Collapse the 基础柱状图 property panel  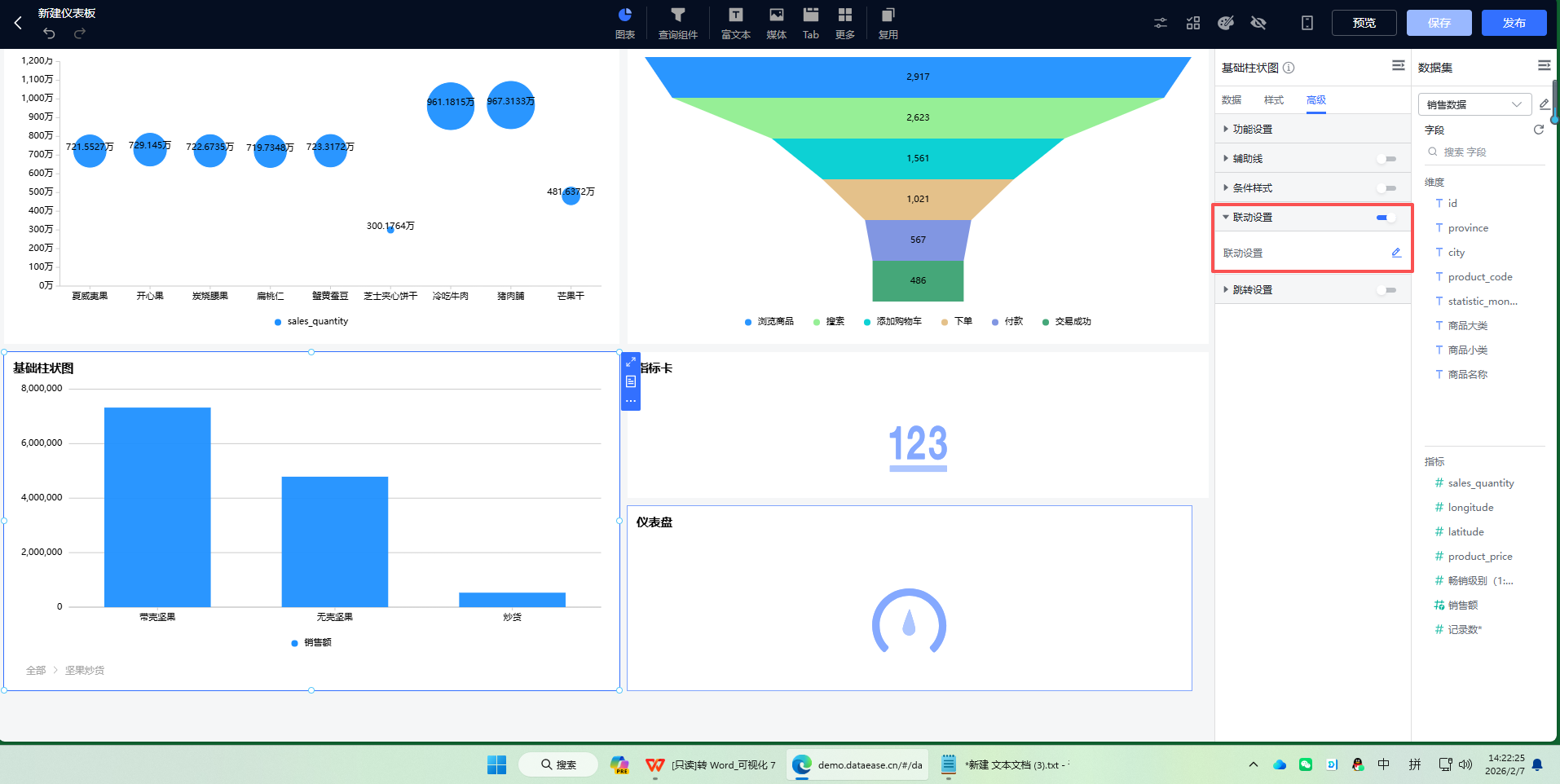1399,65
